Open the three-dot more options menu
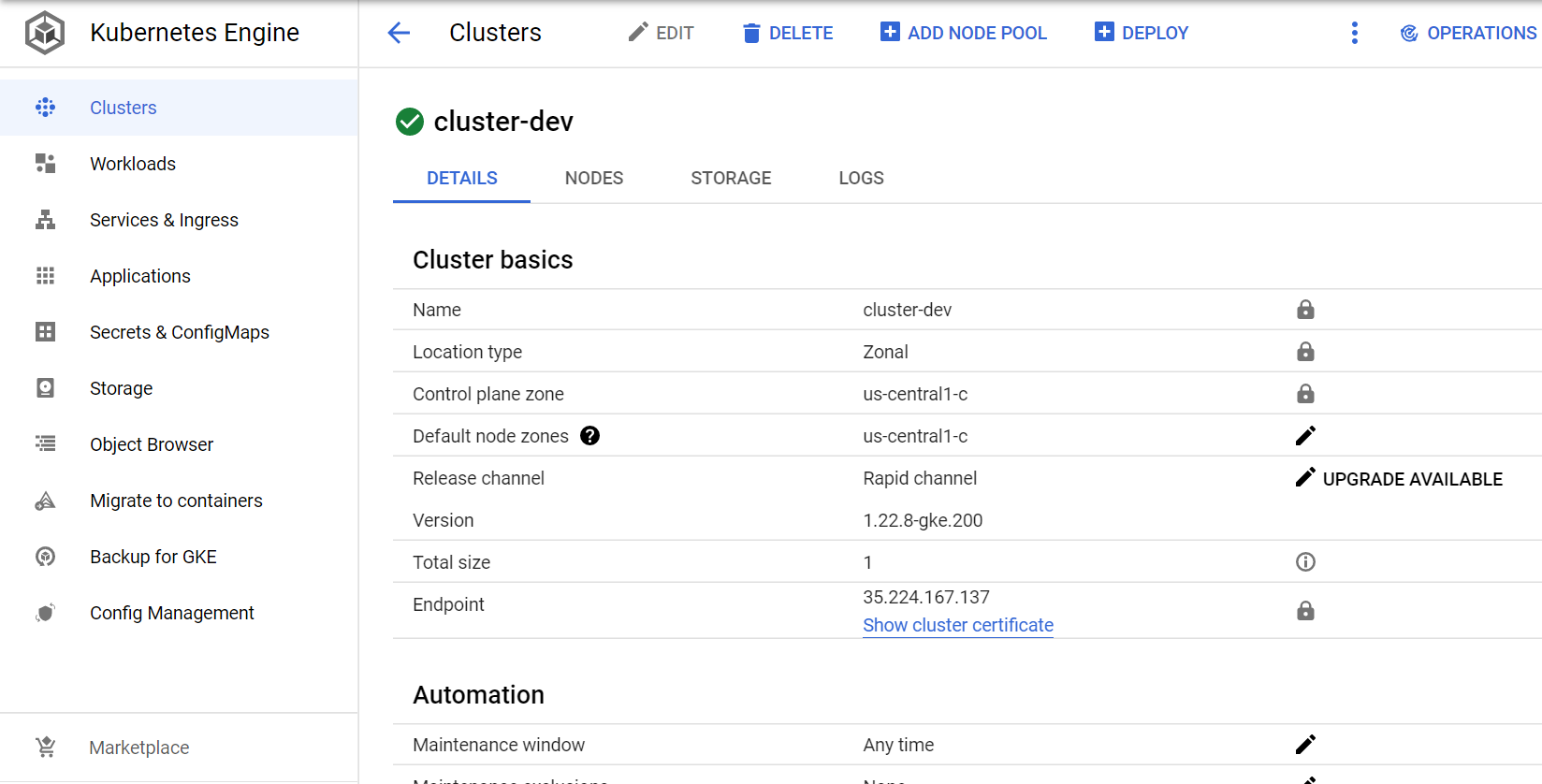Viewport: 1542px width, 784px height. [x=1354, y=33]
